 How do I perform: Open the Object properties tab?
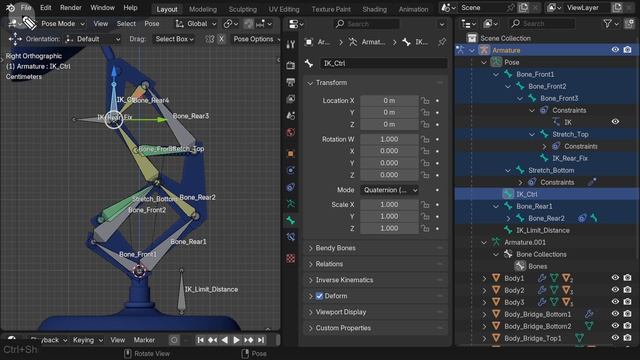coord(291,153)
